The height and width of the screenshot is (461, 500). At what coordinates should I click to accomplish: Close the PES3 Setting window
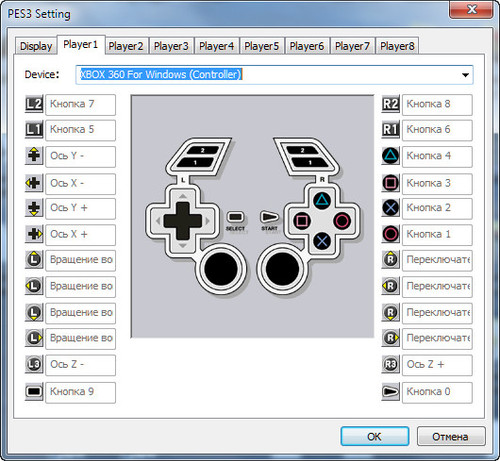[471, 9]
